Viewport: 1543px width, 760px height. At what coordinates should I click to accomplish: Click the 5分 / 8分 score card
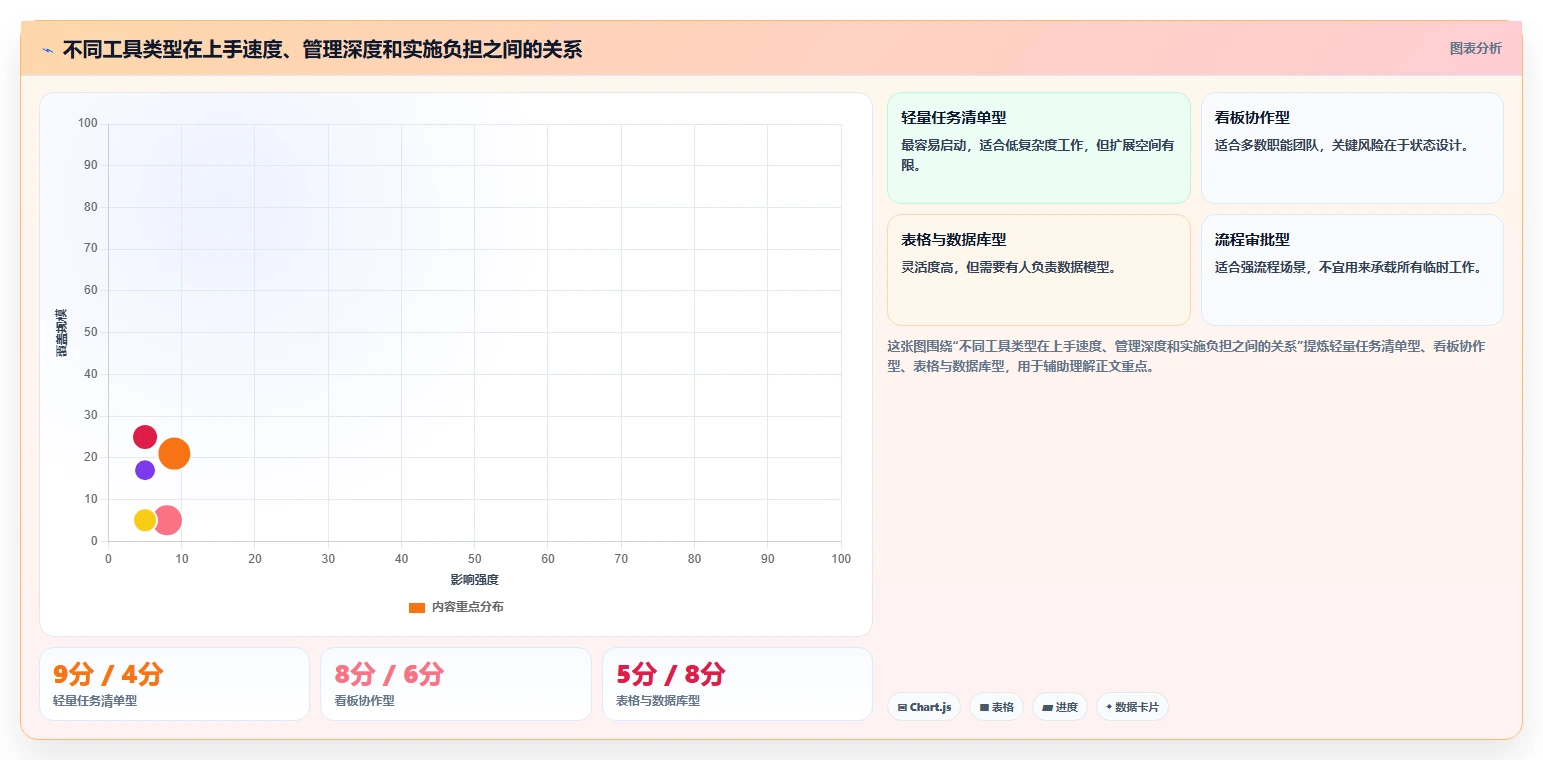coord(737,684)
